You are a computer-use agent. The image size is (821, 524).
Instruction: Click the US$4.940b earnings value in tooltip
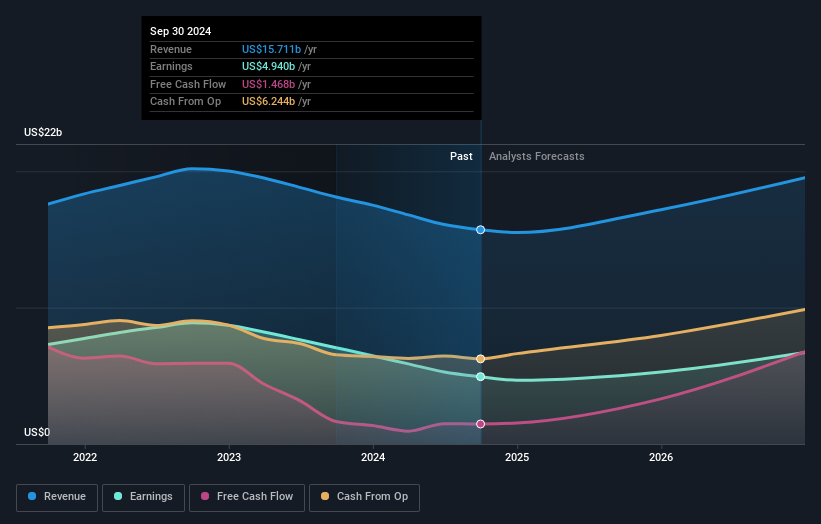(269, 66)
